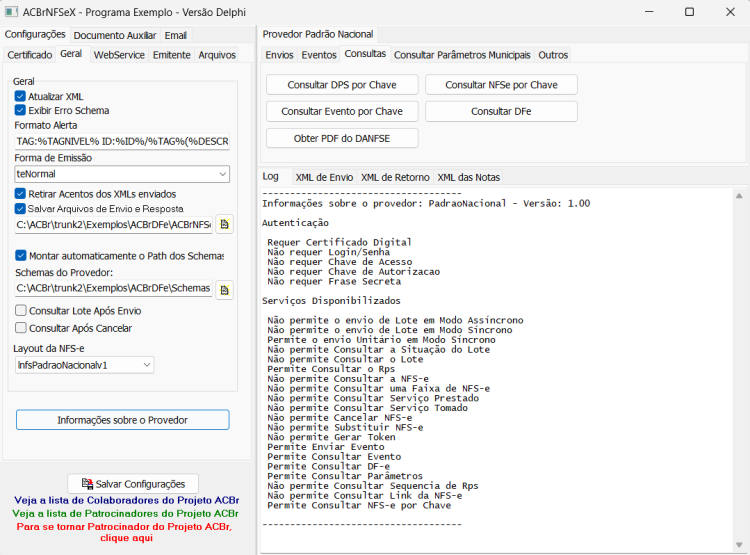The image size is (750, 555).
Task: Click 'Não permite Gerar Token' log line
Action: (x=331, y=437)
